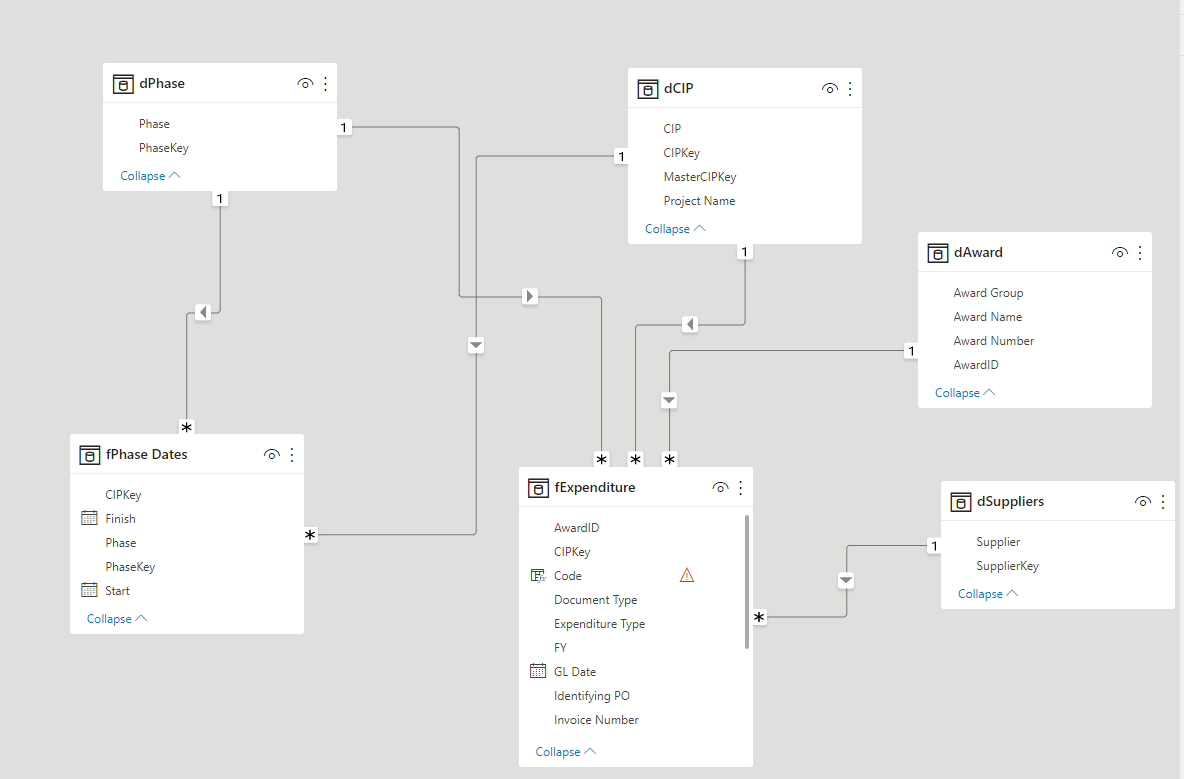Click the dPhase table icon

point(123,84)
